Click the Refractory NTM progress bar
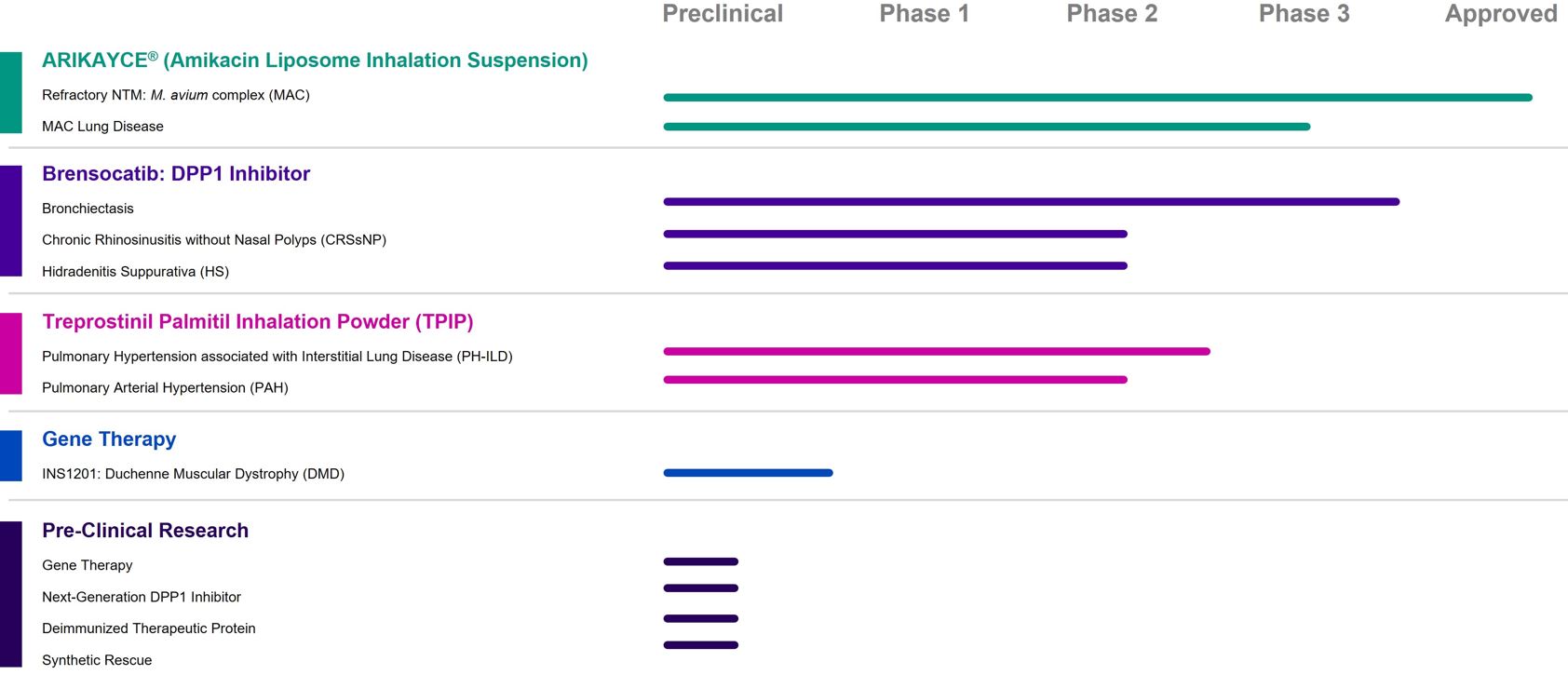 [x=1097, y=98]
